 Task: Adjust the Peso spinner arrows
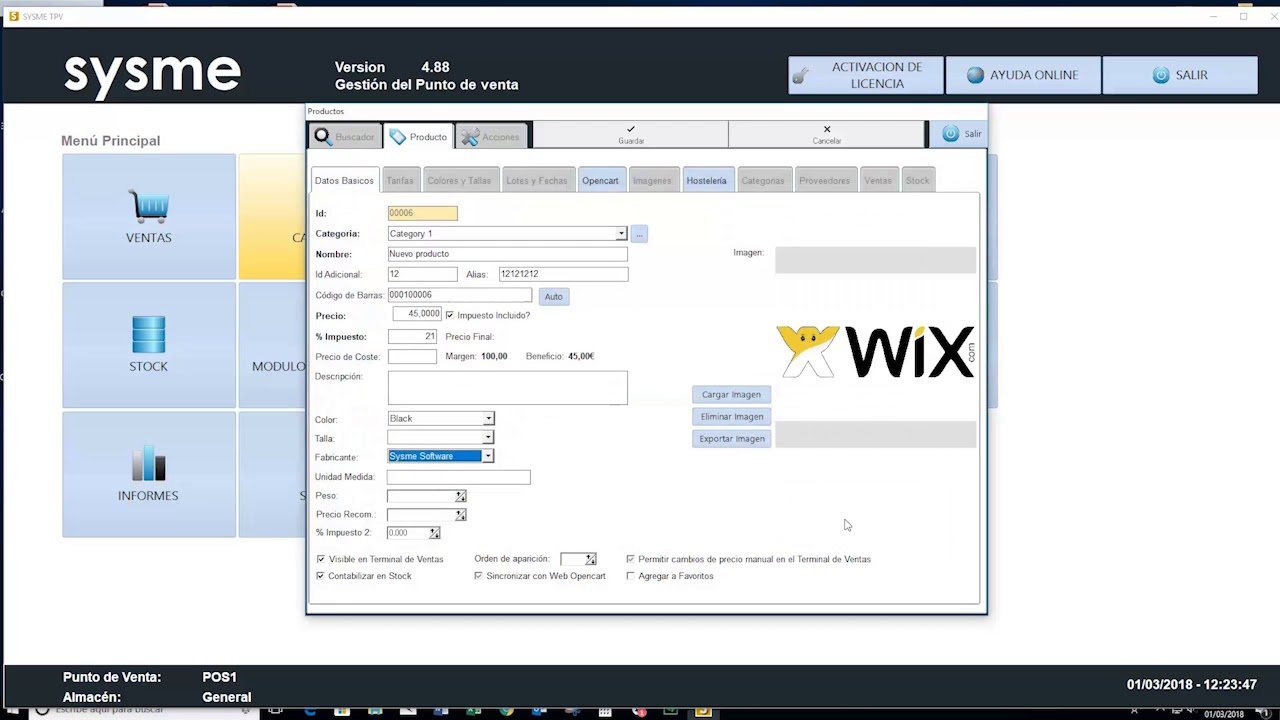tap(461, 496)
